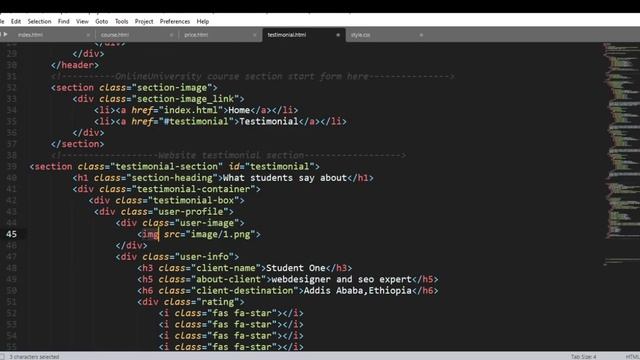Open the Tools menu
Viewport: 640px width, 360px height.
(122, 21)
